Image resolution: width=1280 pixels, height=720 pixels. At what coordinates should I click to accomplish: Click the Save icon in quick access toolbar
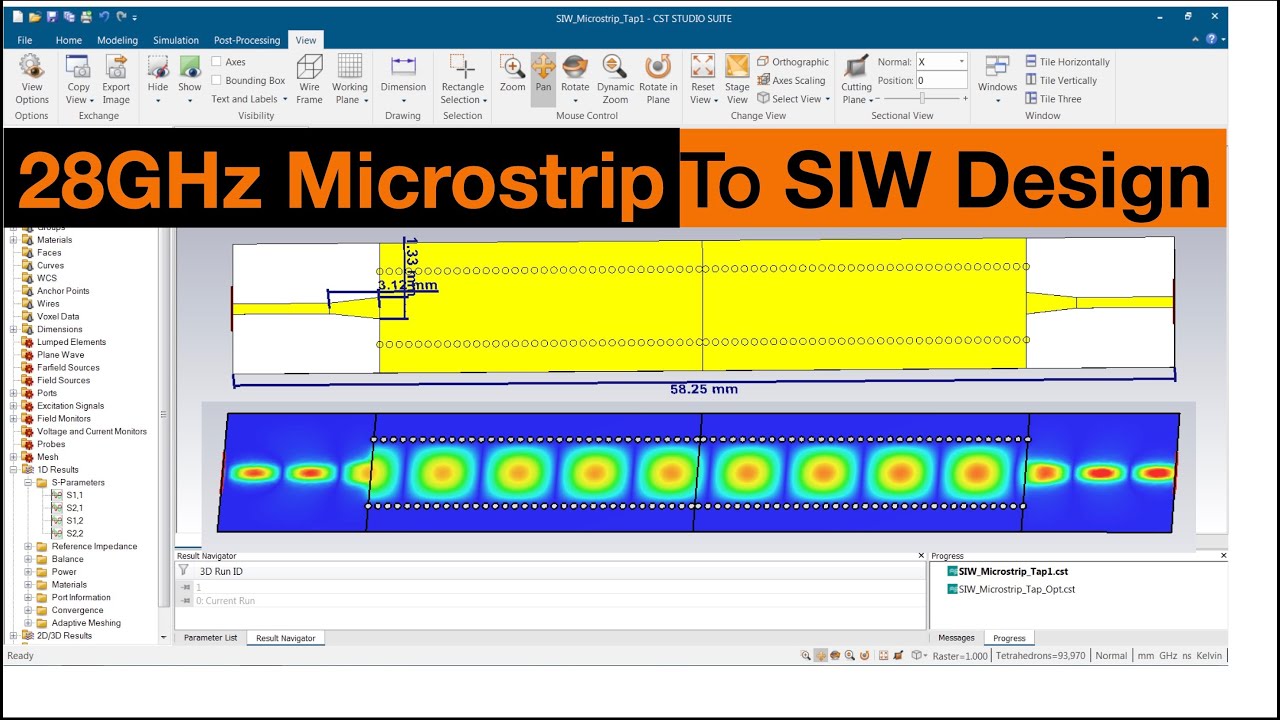(52, 17)
